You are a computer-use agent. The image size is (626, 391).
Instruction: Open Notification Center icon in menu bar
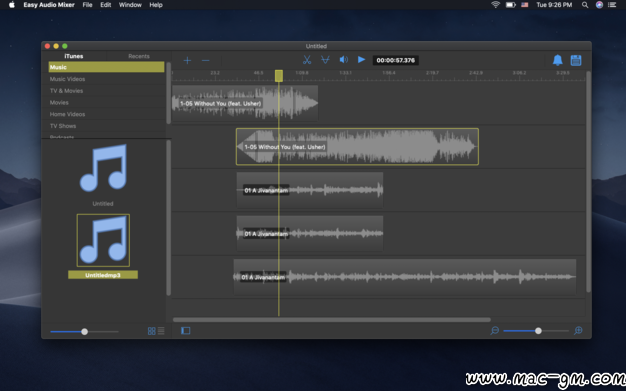[612, 5]
